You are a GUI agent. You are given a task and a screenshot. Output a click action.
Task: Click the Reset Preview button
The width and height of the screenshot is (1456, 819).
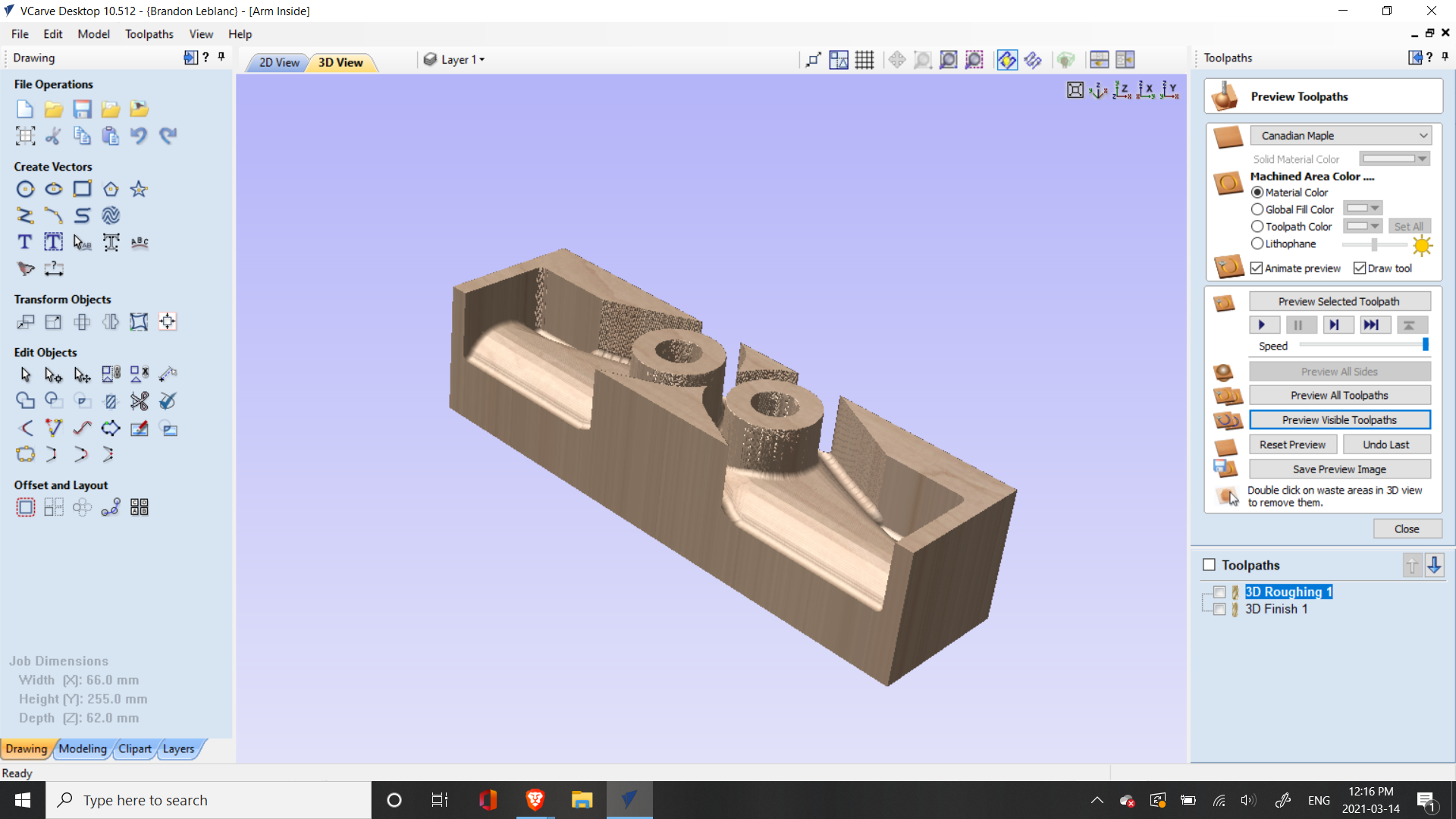coord(1292,445)
